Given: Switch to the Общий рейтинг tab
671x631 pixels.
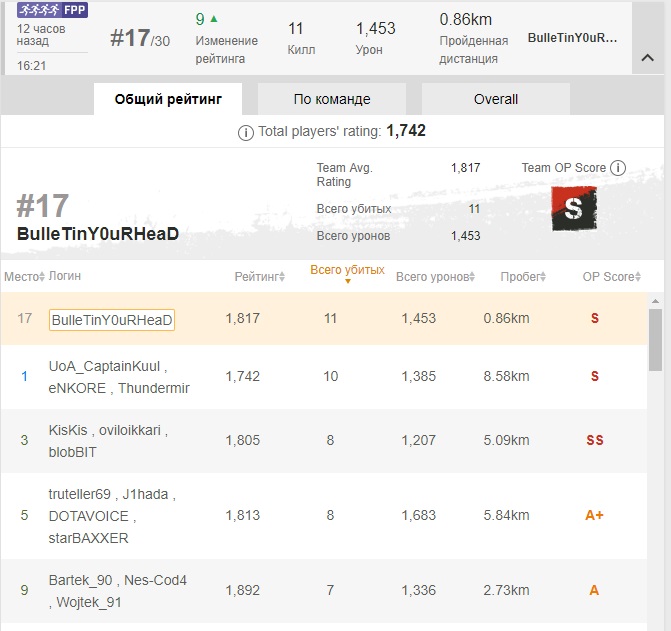Looking at the screenshot, I should (x=168, y=99).
